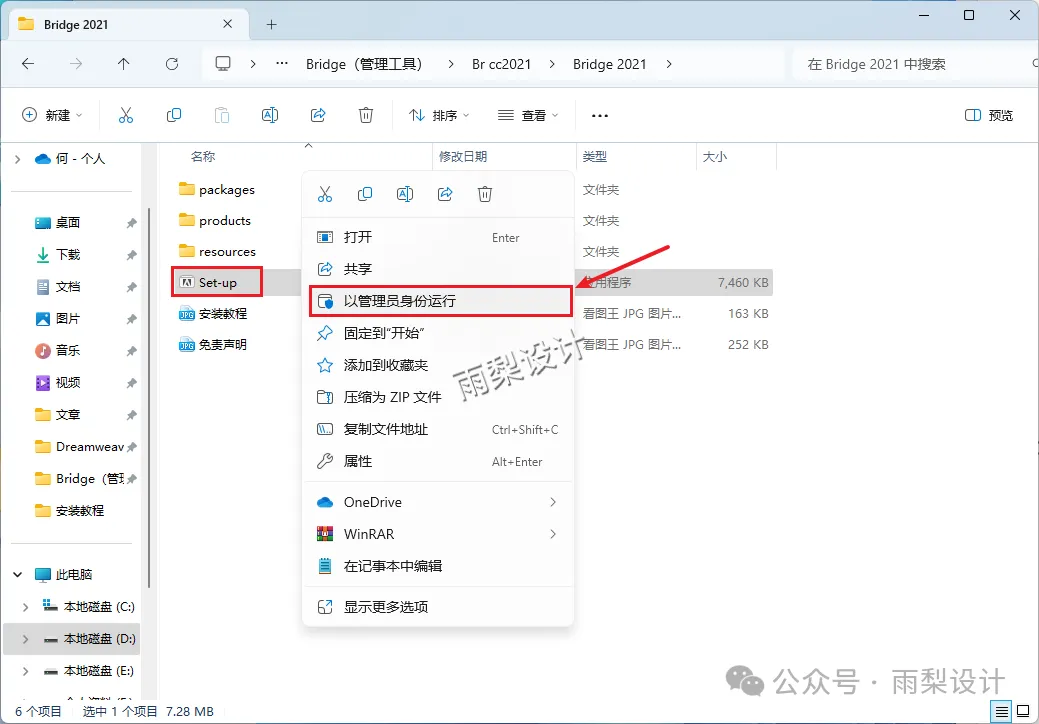Click the Share icon in the context menu

tap(445, 194)
